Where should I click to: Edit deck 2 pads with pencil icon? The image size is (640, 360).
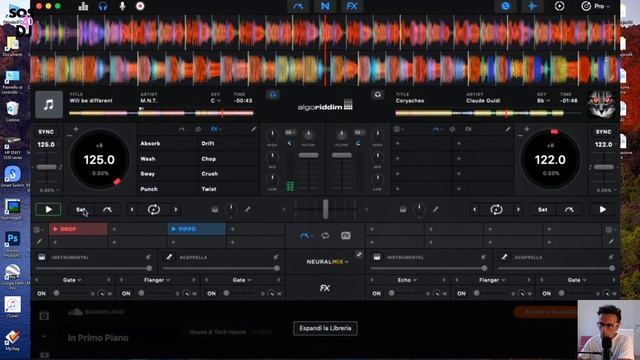pos(507,129)
